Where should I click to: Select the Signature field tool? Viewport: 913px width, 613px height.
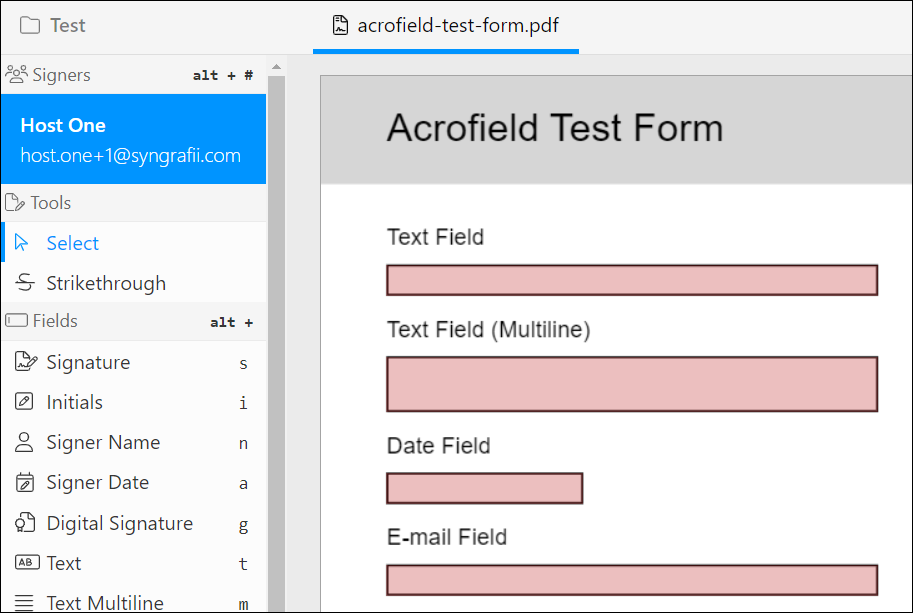coord(87,362)
